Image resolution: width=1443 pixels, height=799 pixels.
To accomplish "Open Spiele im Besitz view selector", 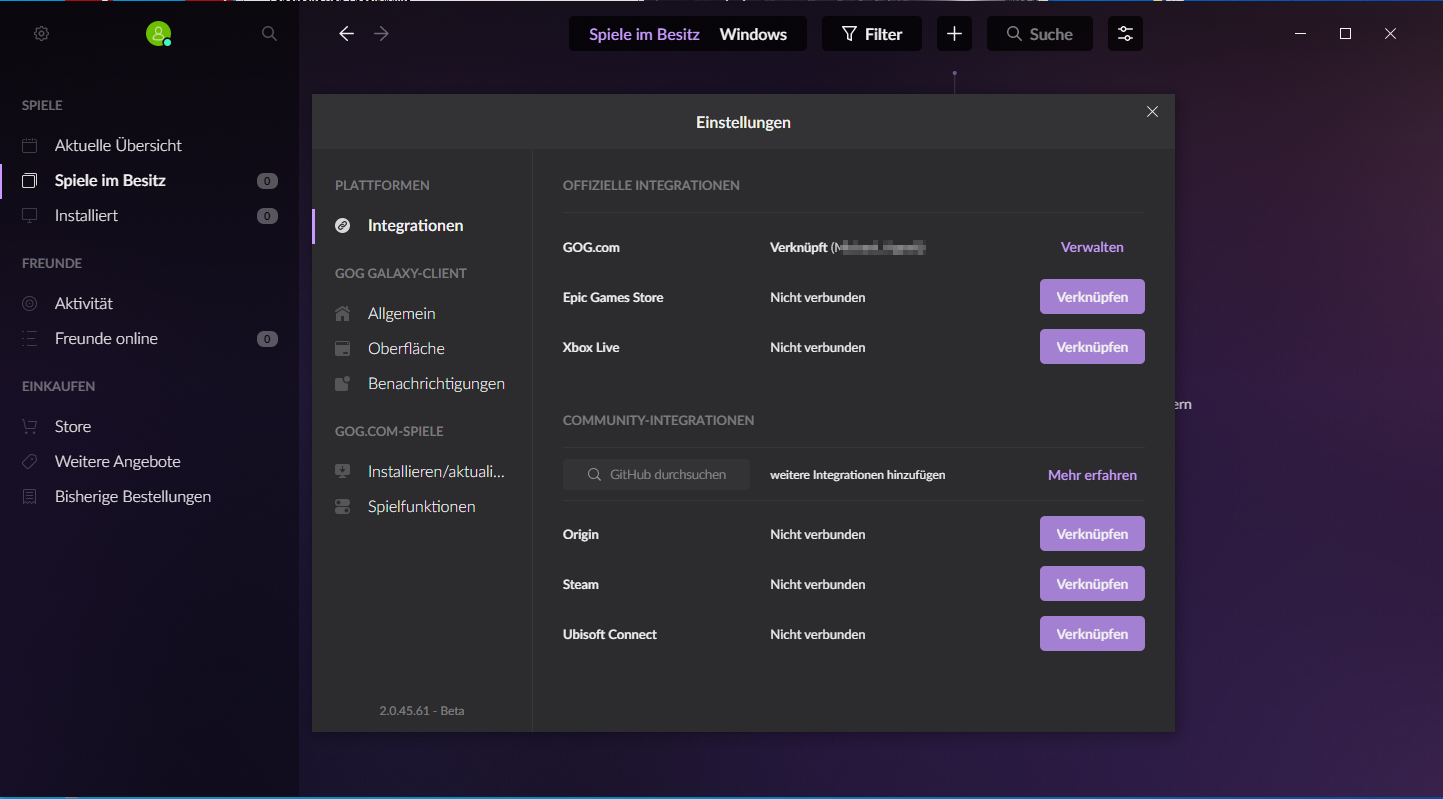I will click(x=644, y=34).
